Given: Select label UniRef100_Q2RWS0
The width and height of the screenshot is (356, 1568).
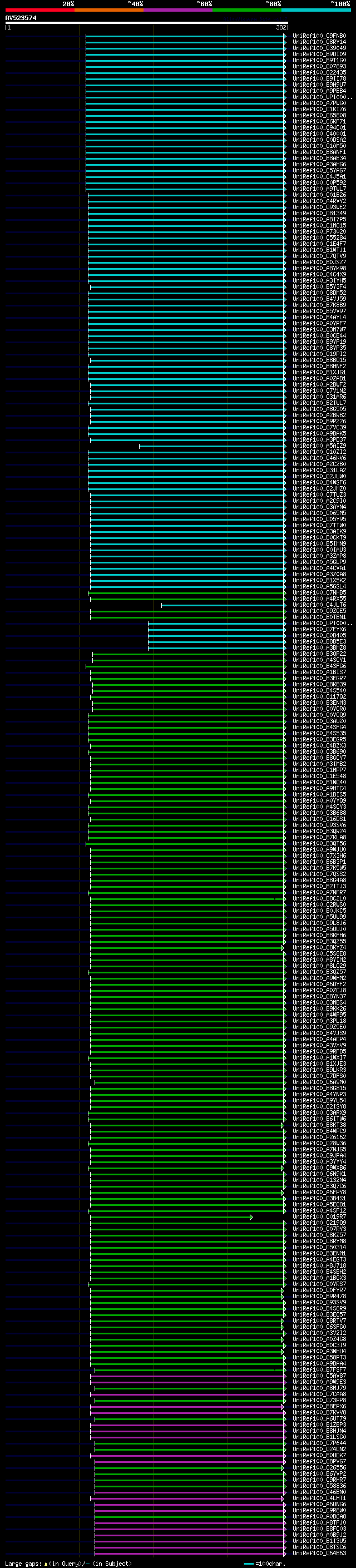Looking at the screenshot, I should 319,904.
